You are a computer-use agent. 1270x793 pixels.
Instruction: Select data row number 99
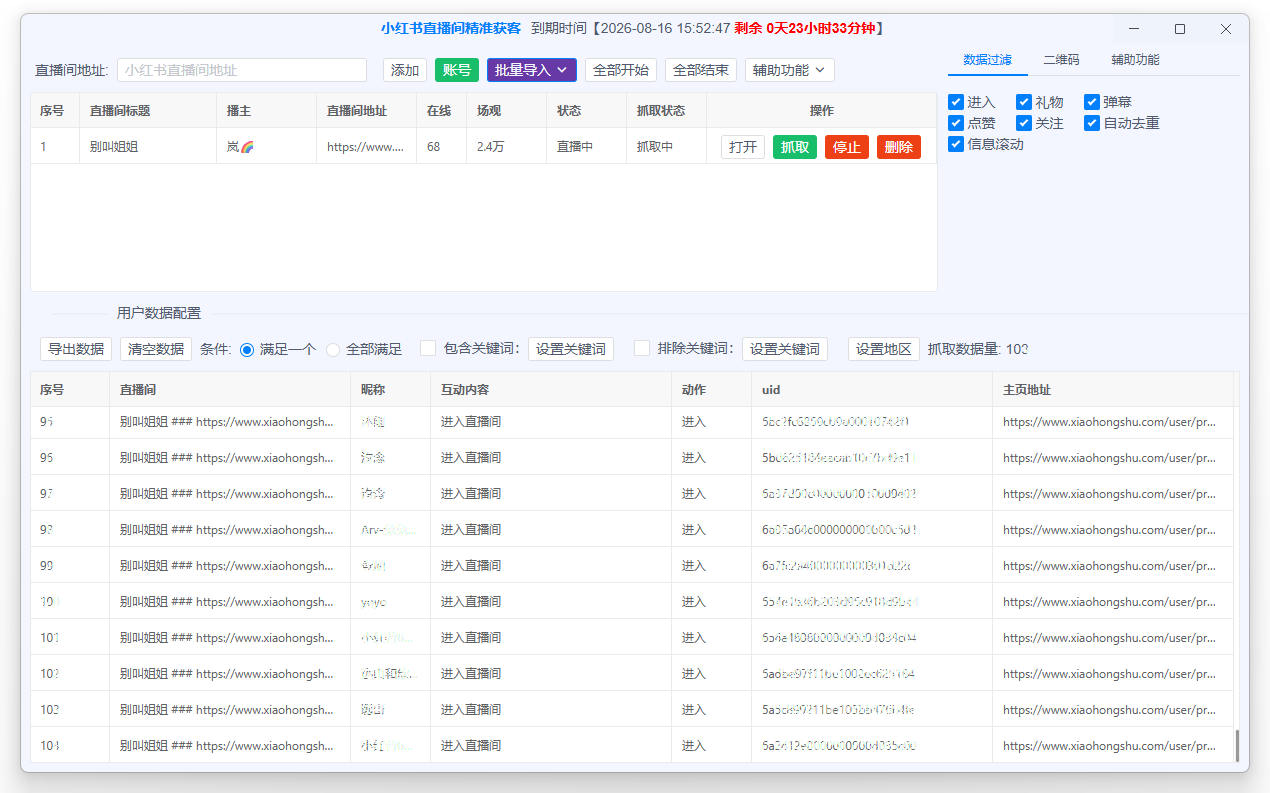[x=632, y=566]
